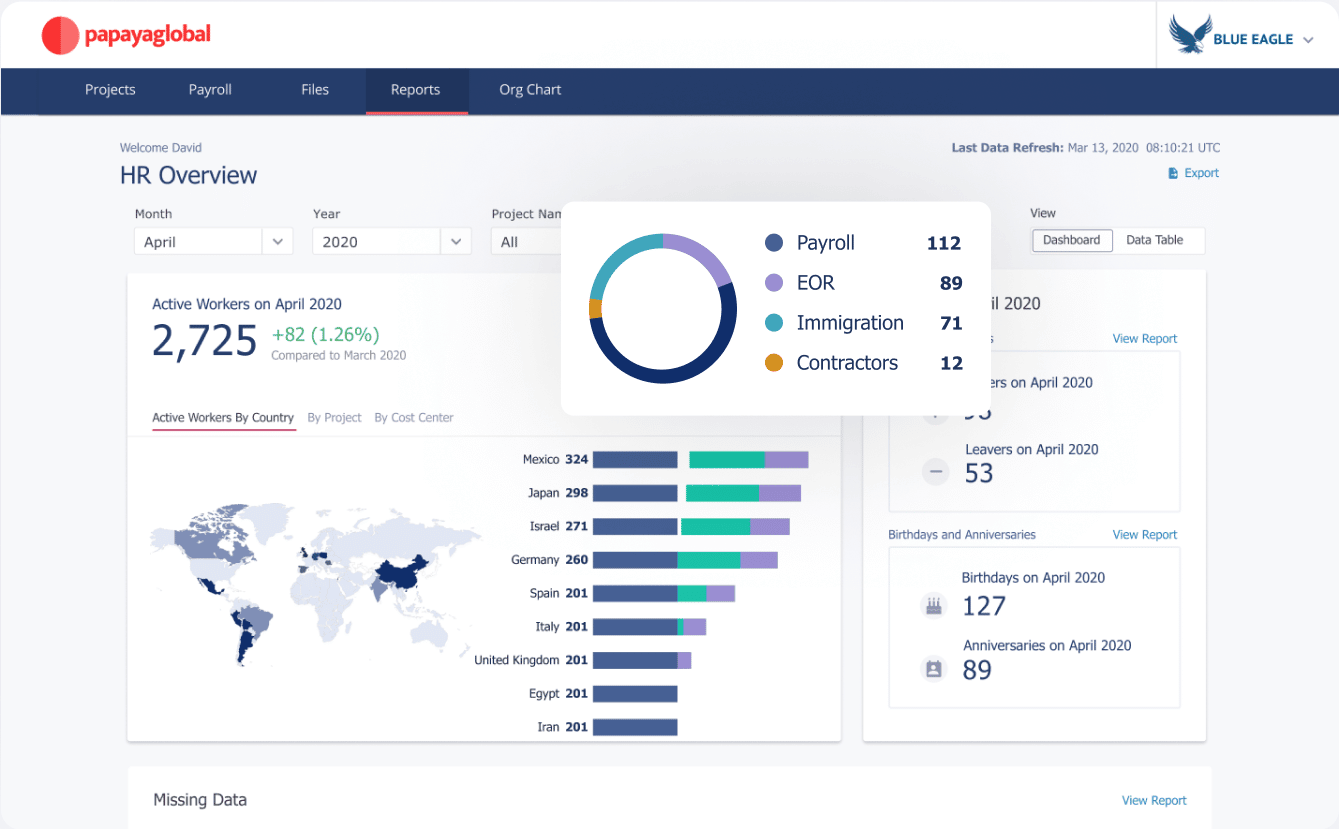Select the By Project tab
The image size is (1339, 829).
(334, 418)
